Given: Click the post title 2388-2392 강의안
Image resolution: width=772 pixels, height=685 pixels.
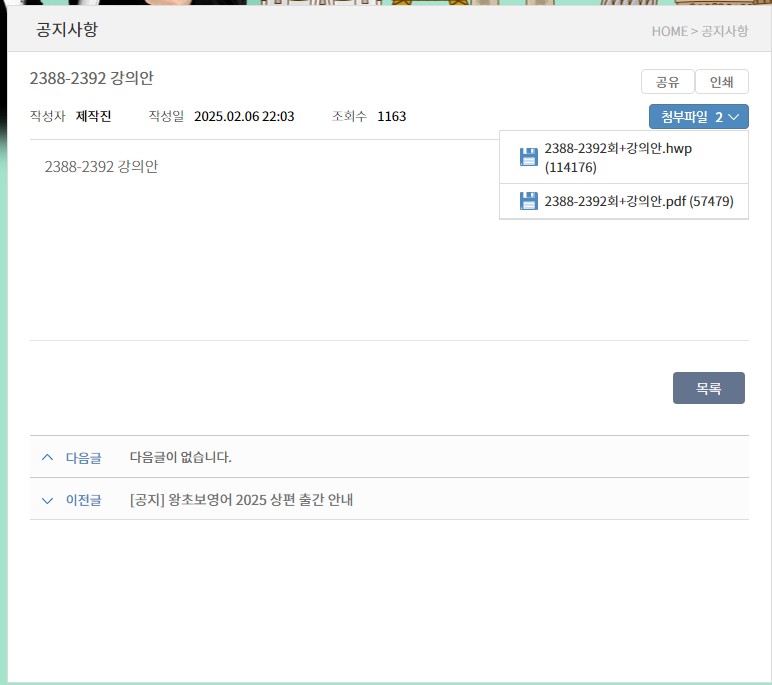Looking at the screenshot, I should 92,78.
